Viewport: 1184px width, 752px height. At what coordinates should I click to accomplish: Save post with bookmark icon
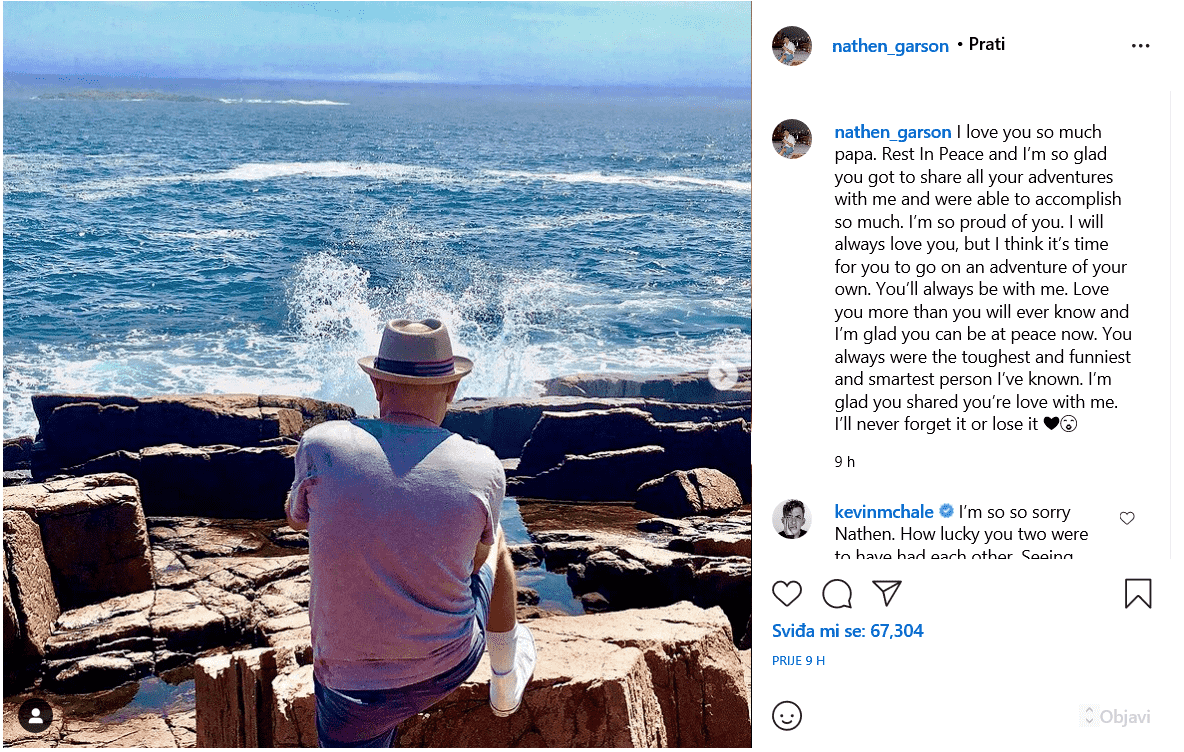pos(1138,593)
